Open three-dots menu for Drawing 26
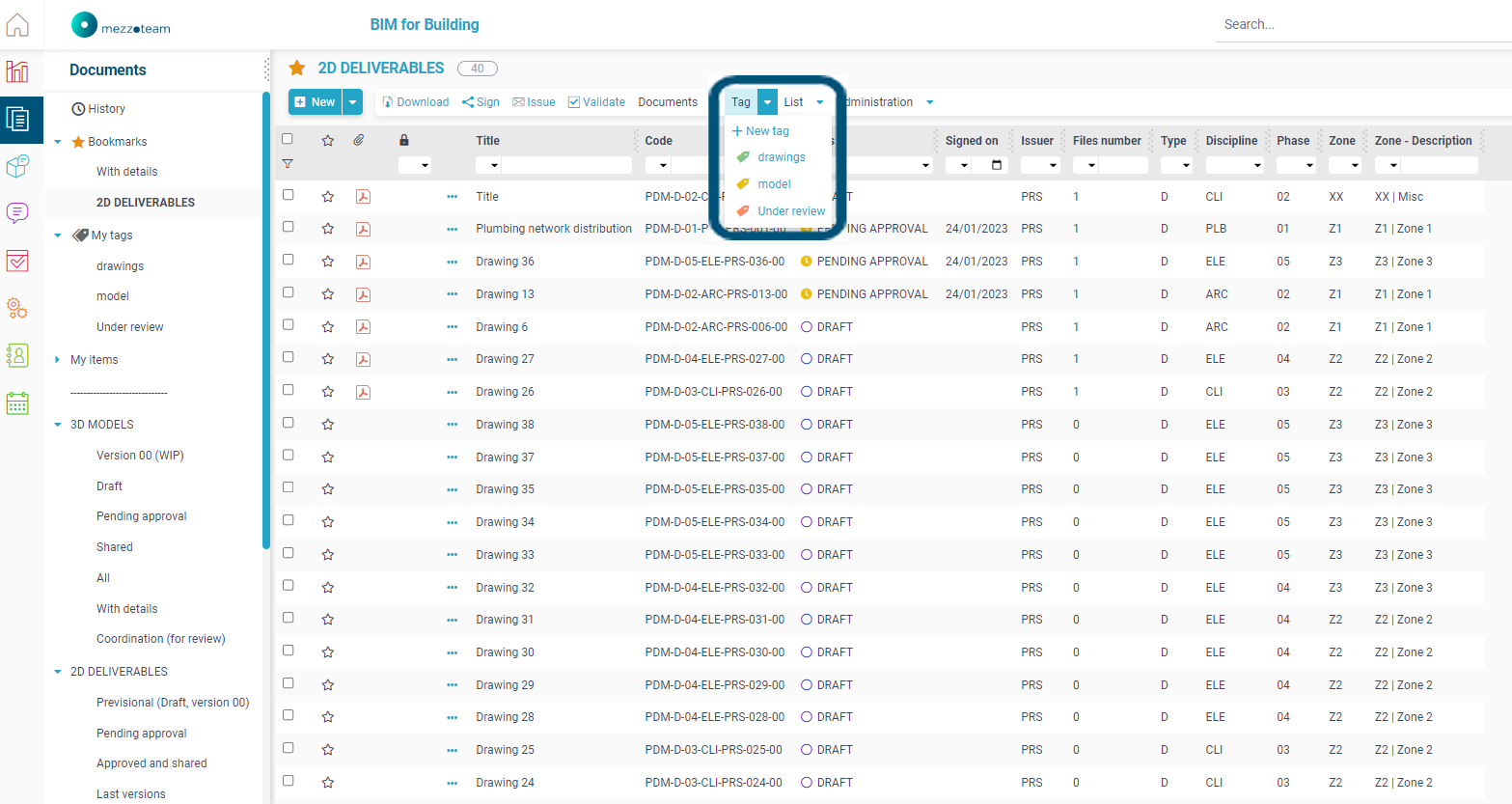Viewport: 1512px width, 804px height. [452, 392]
